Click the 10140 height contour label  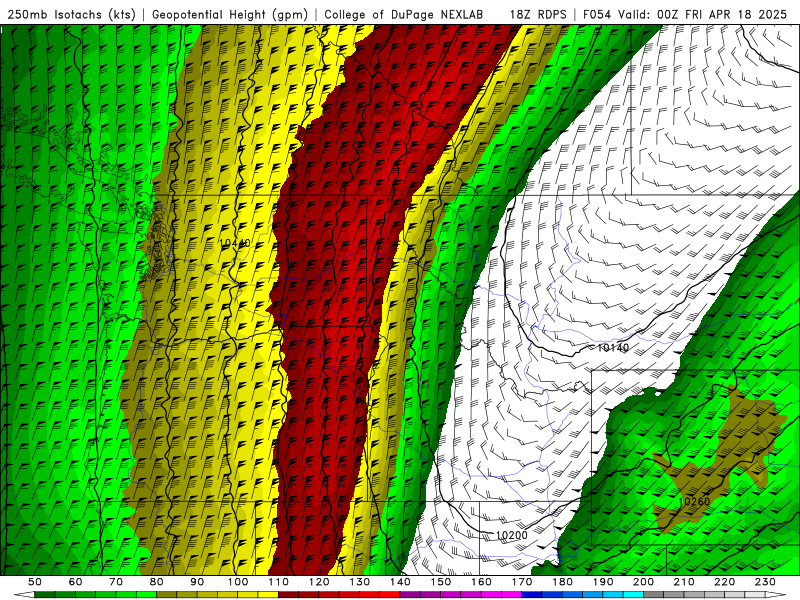coord(613,347)
